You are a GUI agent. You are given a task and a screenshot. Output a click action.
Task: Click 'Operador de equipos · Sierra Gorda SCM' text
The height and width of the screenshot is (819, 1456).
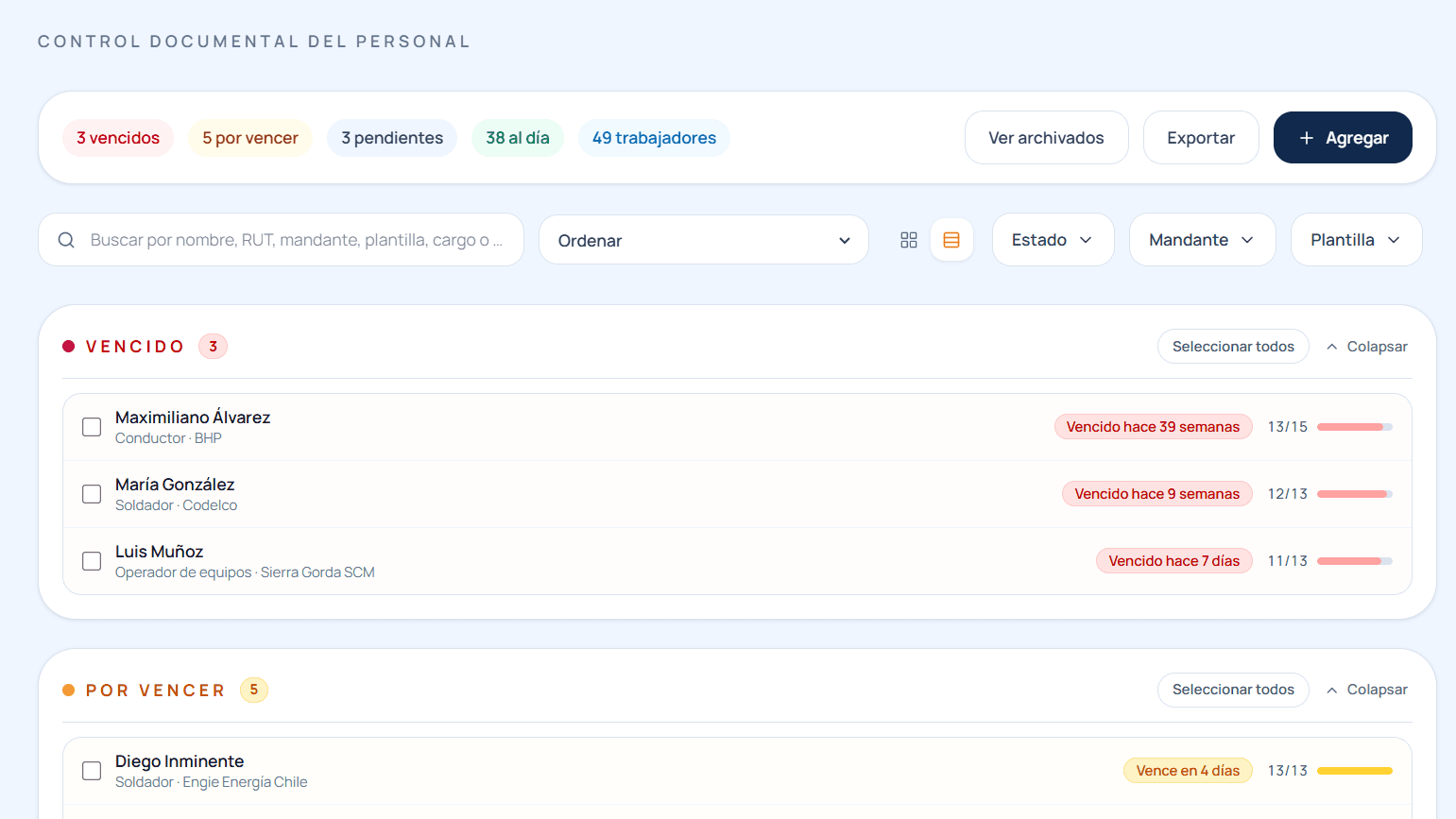click(245, 572)
